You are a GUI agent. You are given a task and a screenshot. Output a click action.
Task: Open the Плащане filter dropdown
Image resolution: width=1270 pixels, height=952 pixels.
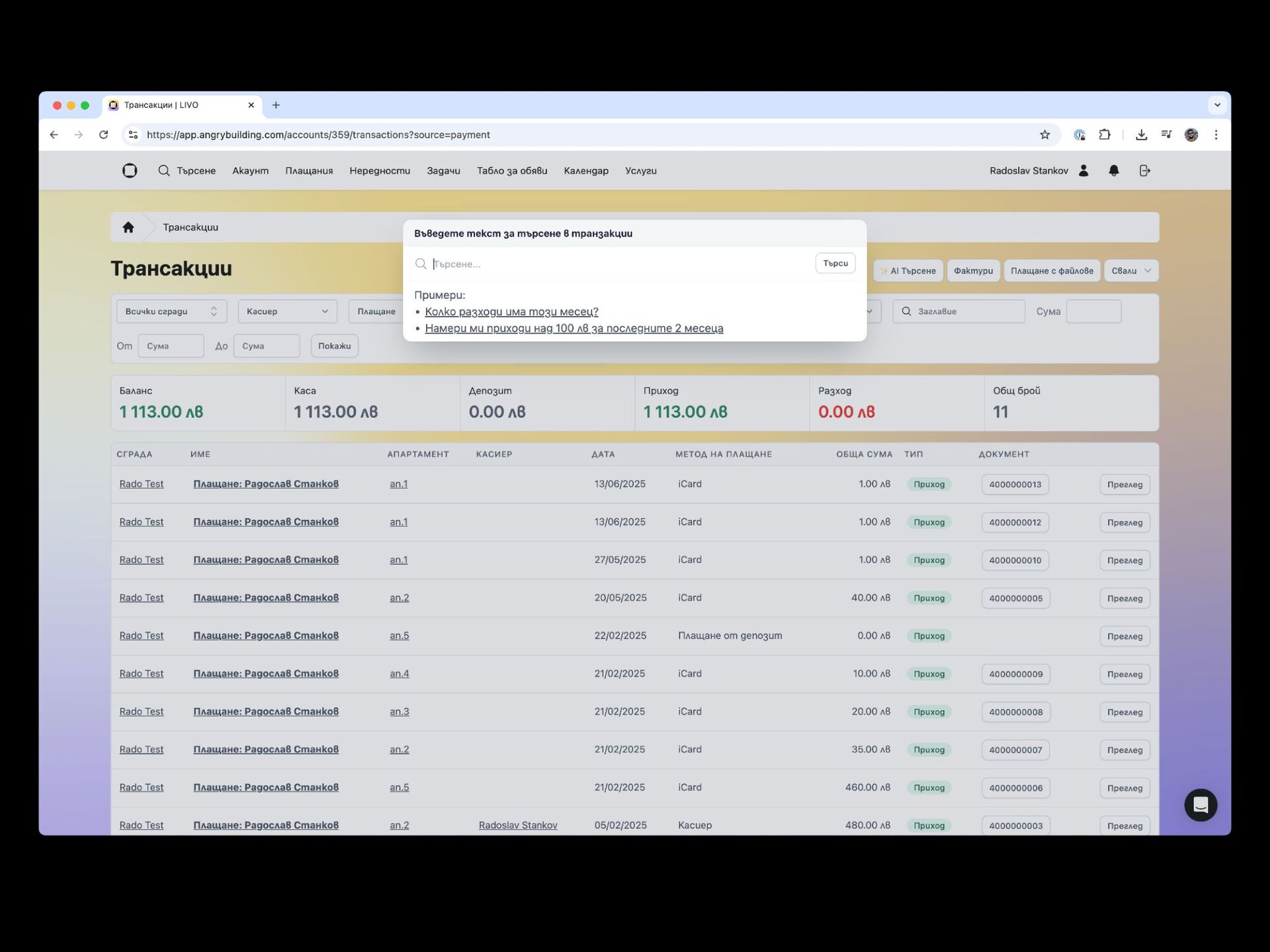[x=376, y=311]
